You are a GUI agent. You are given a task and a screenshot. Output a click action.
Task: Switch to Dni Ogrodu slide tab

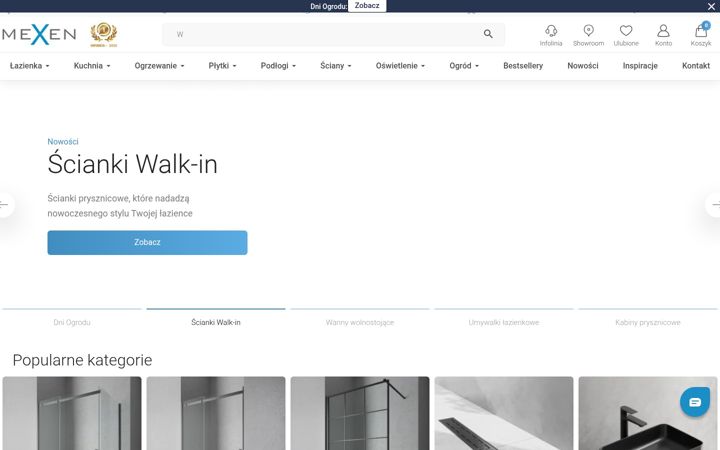(x=72, y=320)
